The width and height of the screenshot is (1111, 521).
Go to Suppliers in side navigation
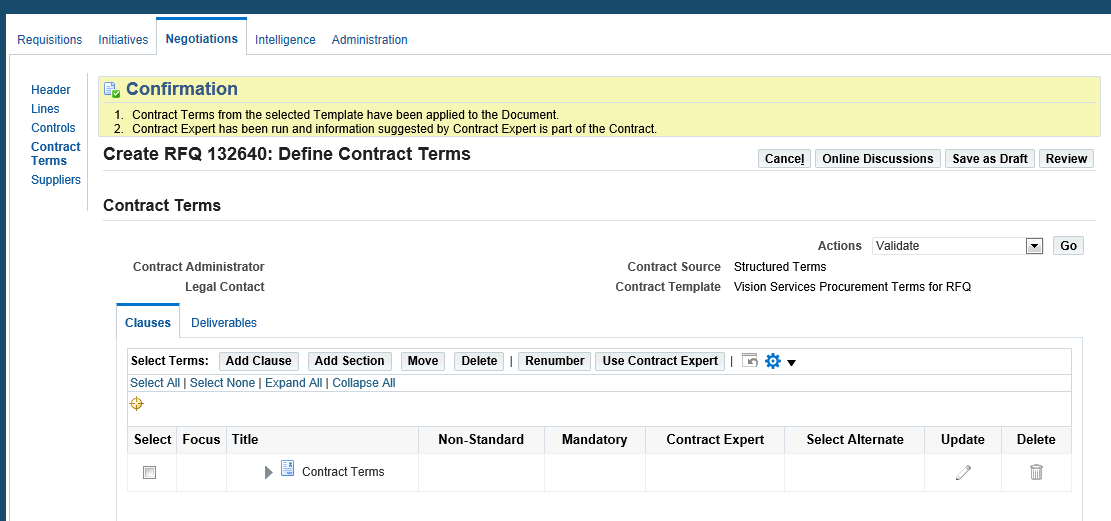[56, 180]
